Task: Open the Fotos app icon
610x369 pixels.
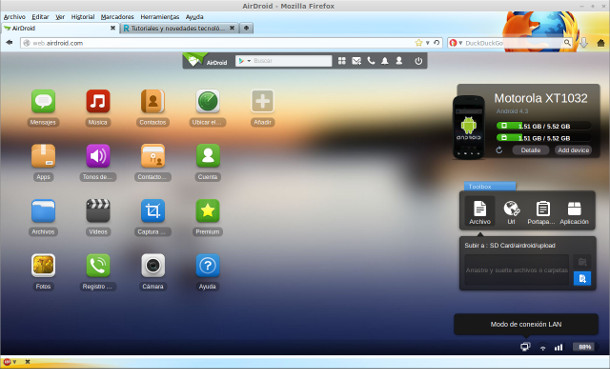Action: click(x=43, y=266)
